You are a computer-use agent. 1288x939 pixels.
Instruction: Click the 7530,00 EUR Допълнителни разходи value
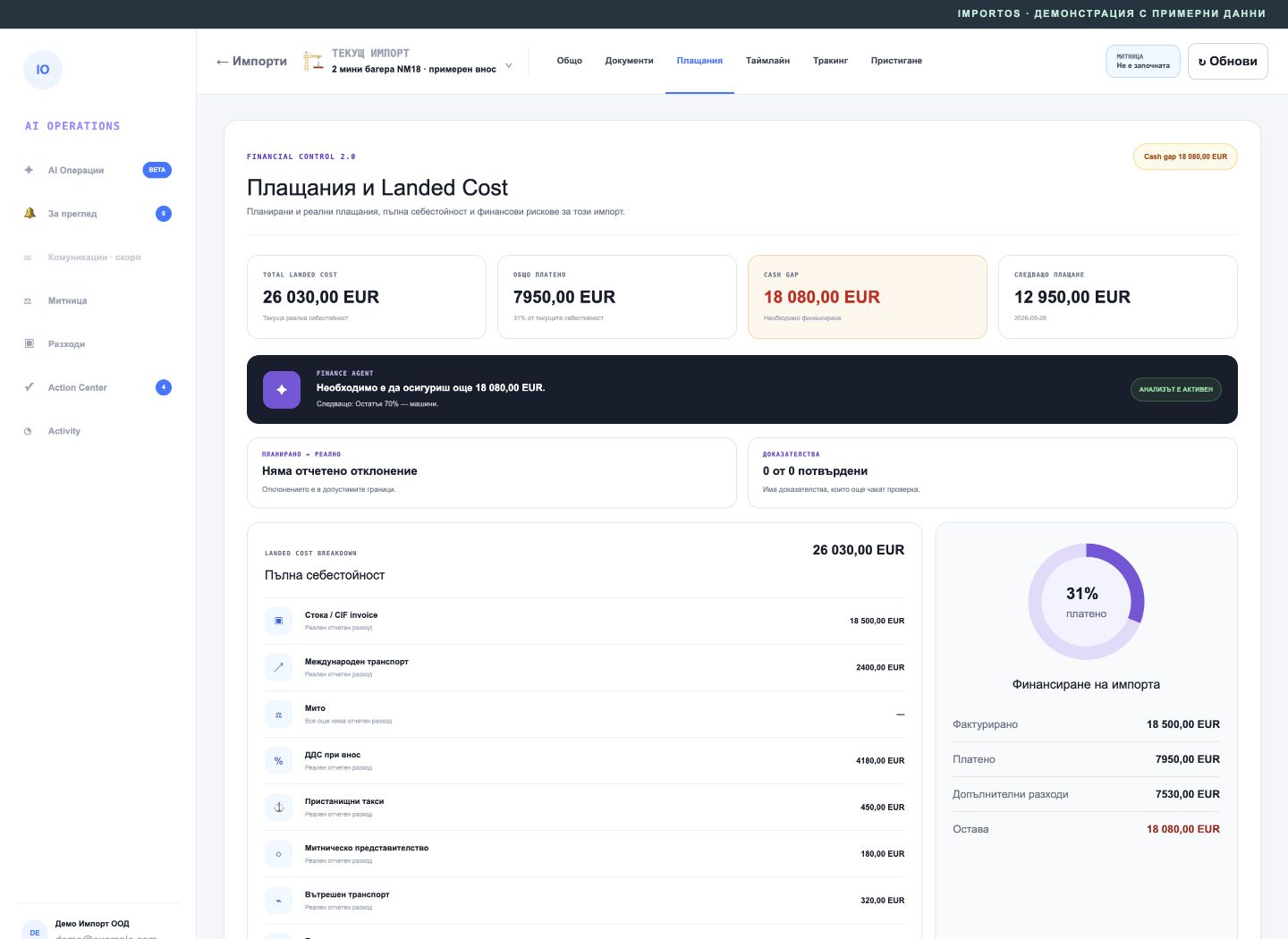point(1188,794)
